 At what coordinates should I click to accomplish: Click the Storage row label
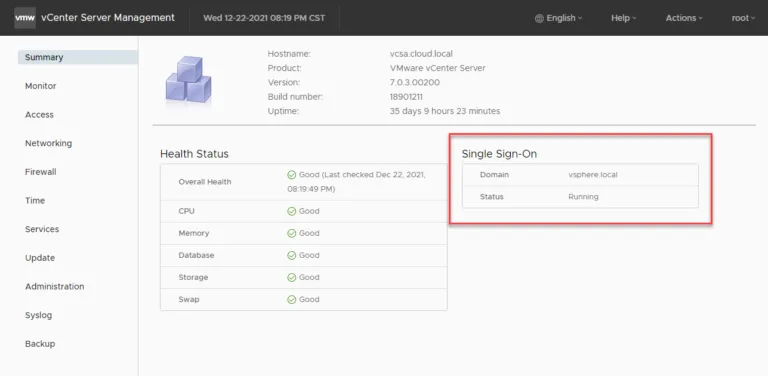tap(193, 277)
